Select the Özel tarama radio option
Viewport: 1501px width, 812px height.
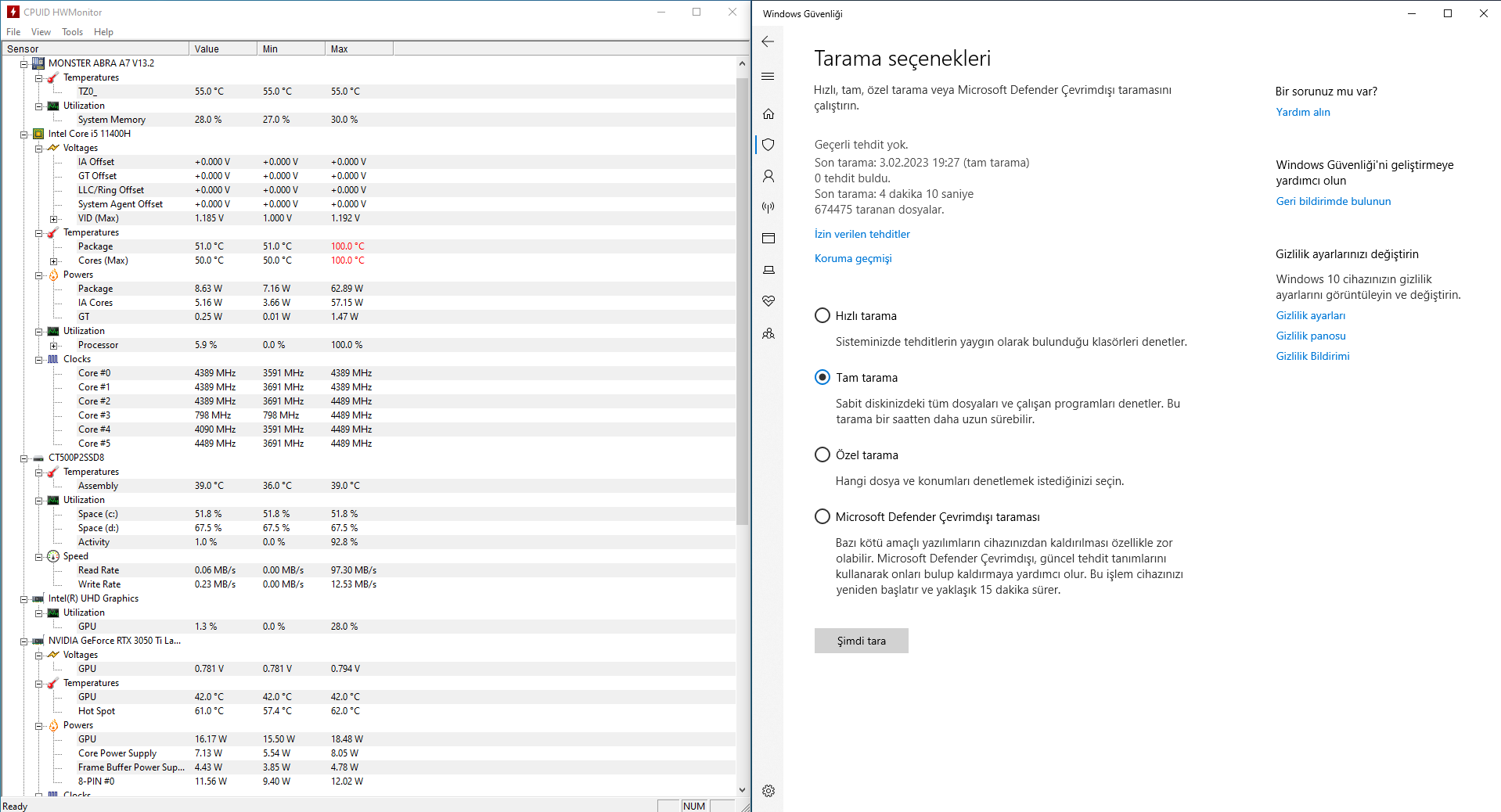822,455
